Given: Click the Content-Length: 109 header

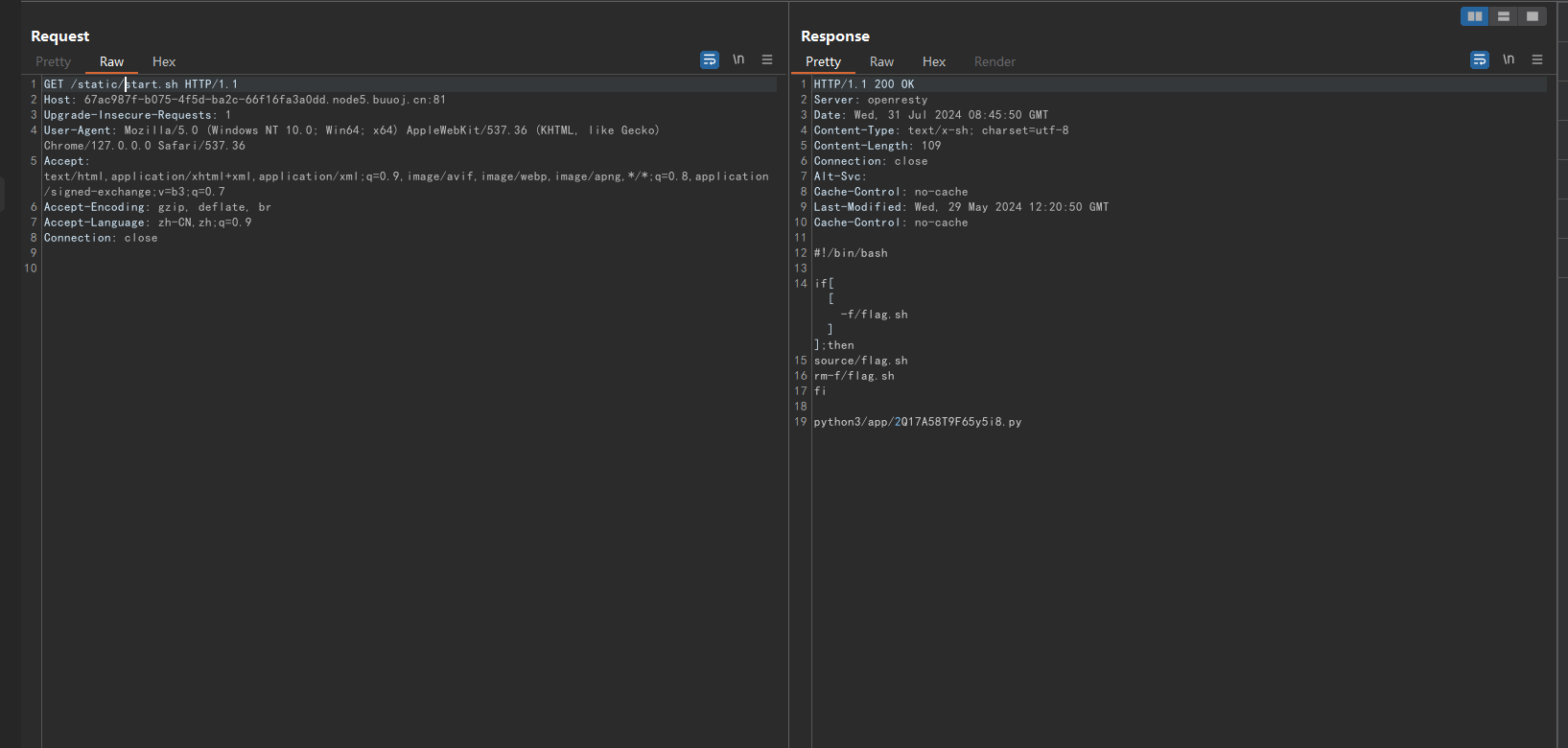Looking at the screenshot, I should (x=878, y=146).
